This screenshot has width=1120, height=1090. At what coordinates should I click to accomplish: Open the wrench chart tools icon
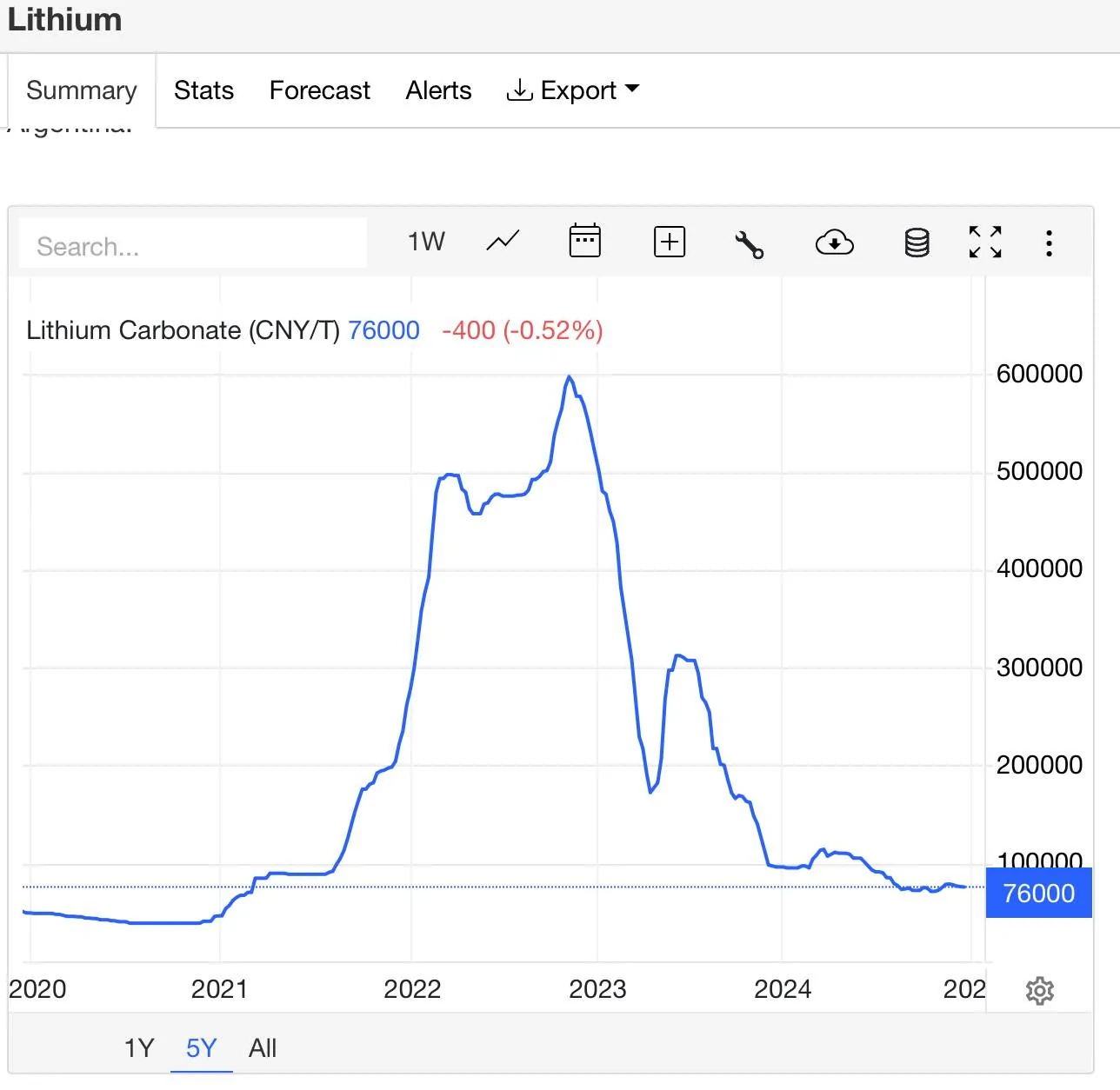749,243
